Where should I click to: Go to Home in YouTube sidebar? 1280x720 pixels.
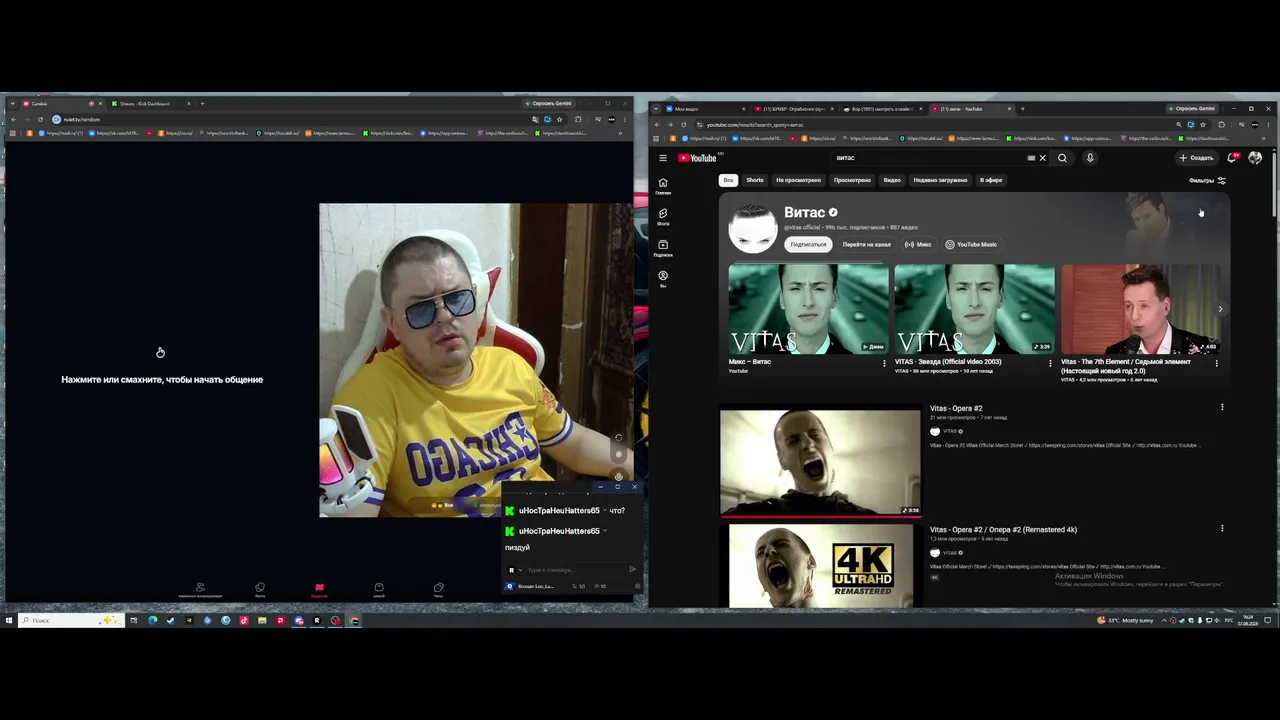point(662,185)
